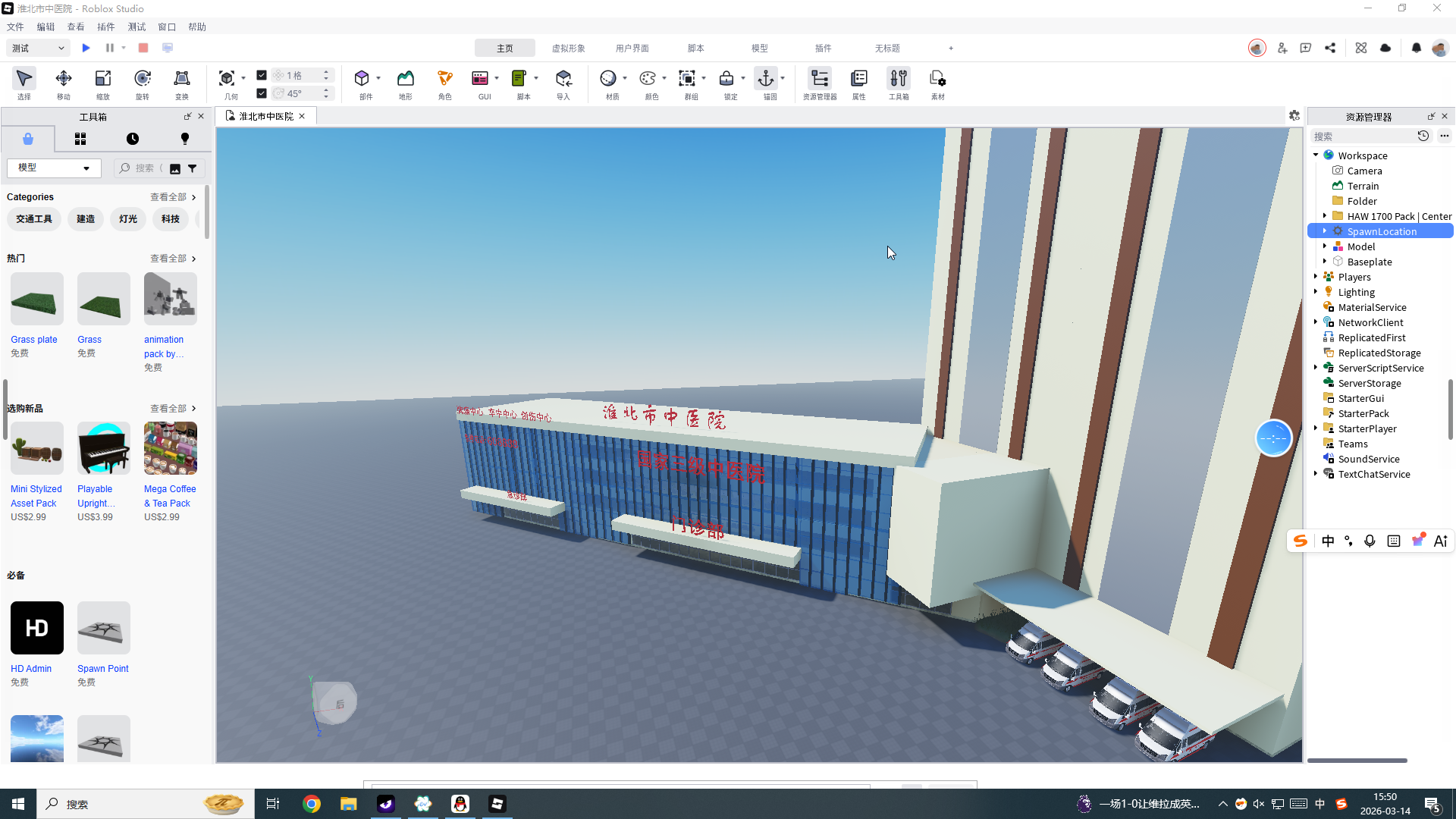Click the 交通工具 category button
1456x819 pixels.
tap(34, 219)
